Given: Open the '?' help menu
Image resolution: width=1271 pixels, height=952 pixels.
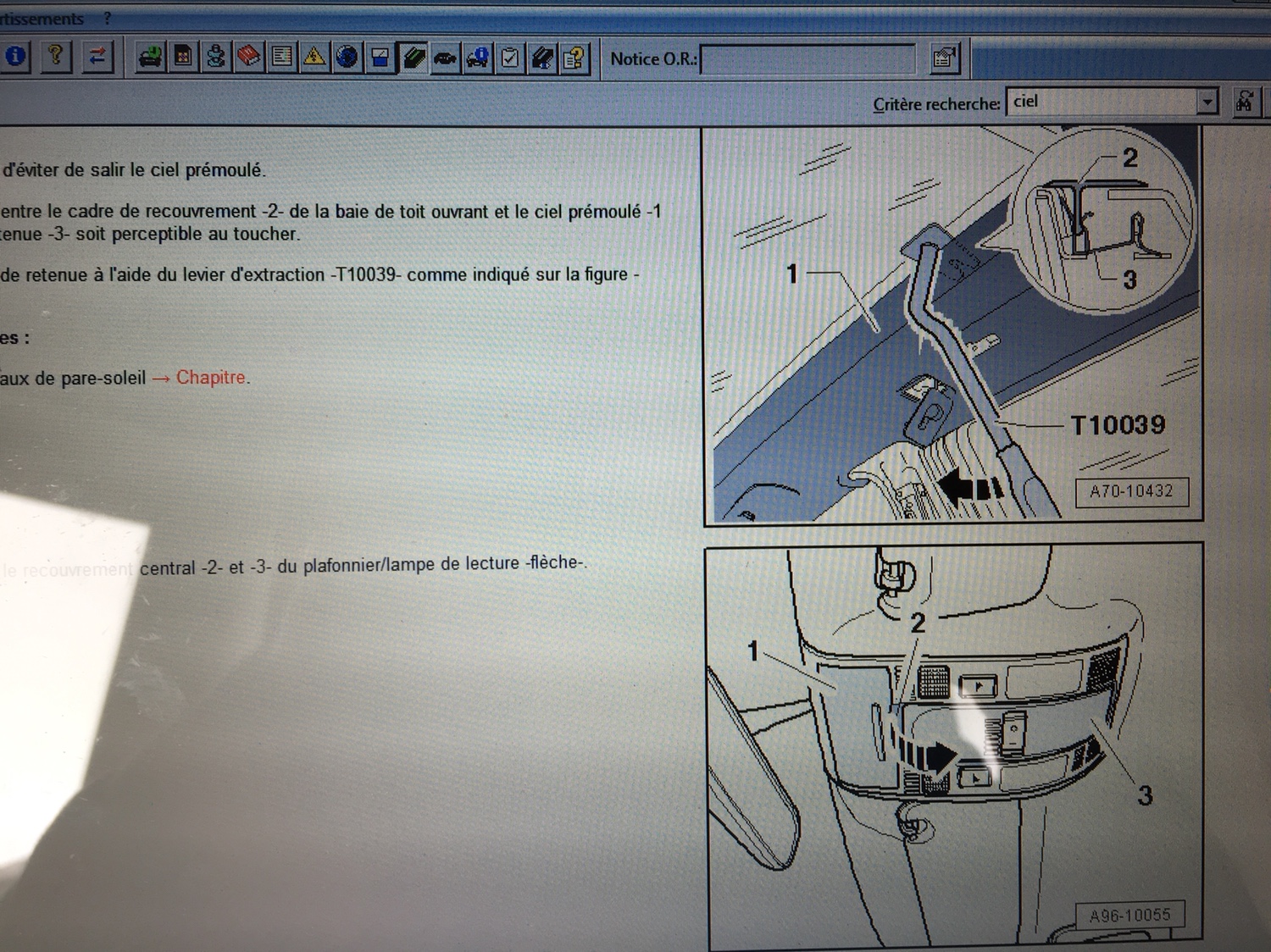Looking at the screenshot, I should click(x=107, y=18).
